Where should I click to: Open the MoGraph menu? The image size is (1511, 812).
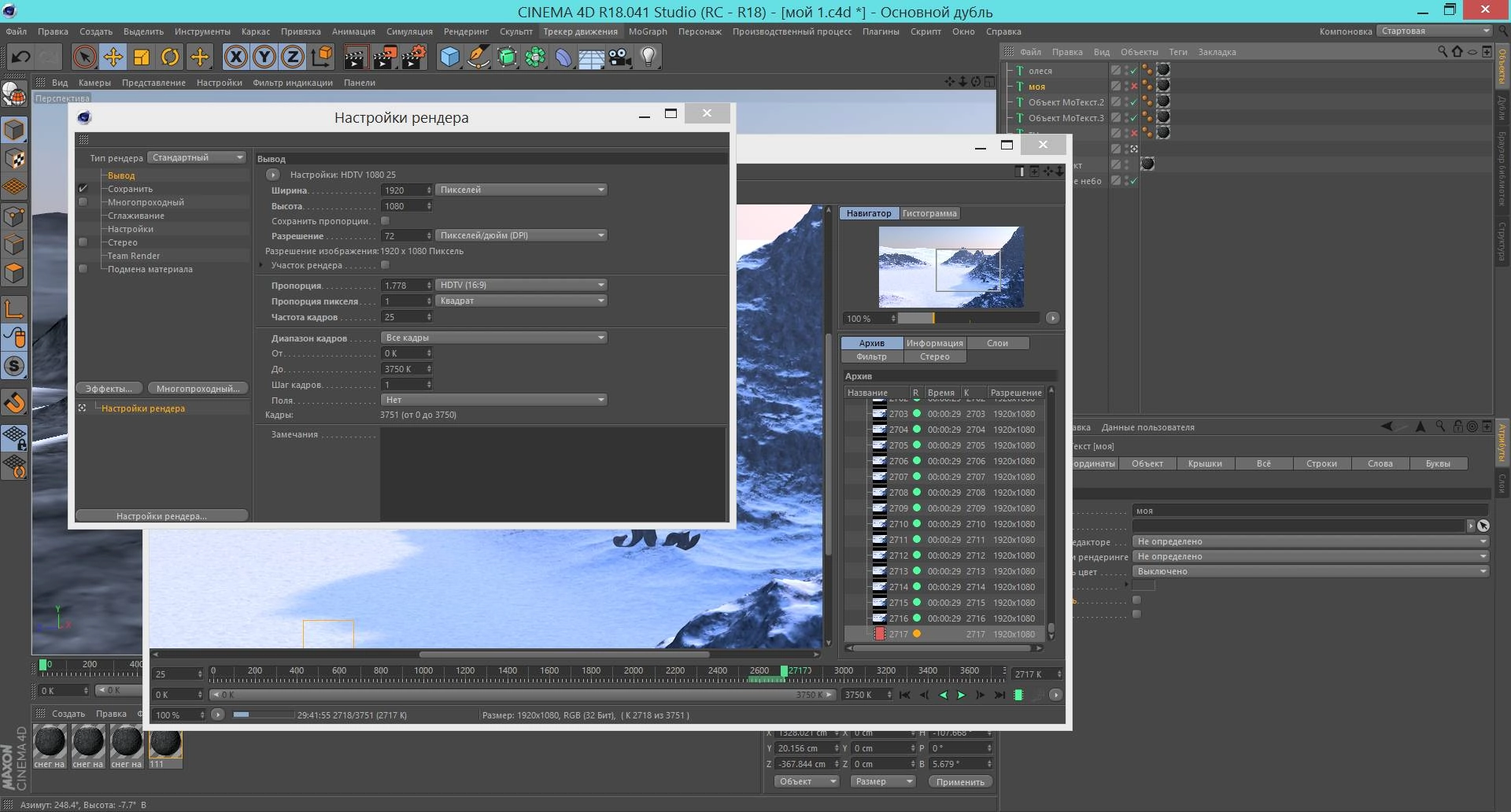tap(648, 31)
